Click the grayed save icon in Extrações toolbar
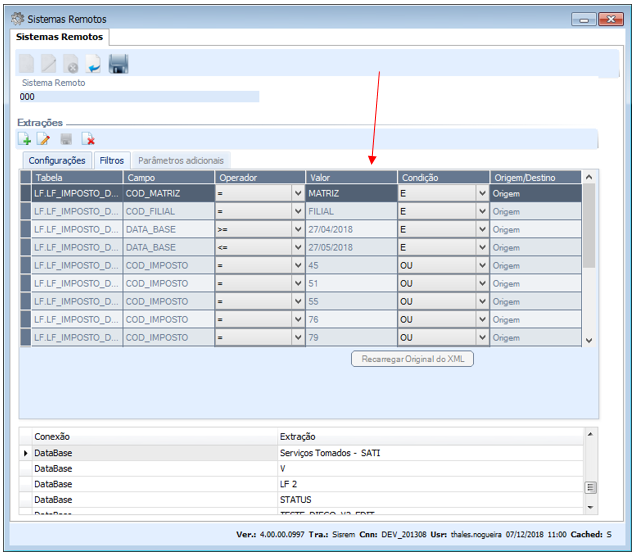The image size is (637, 555). 66,139
